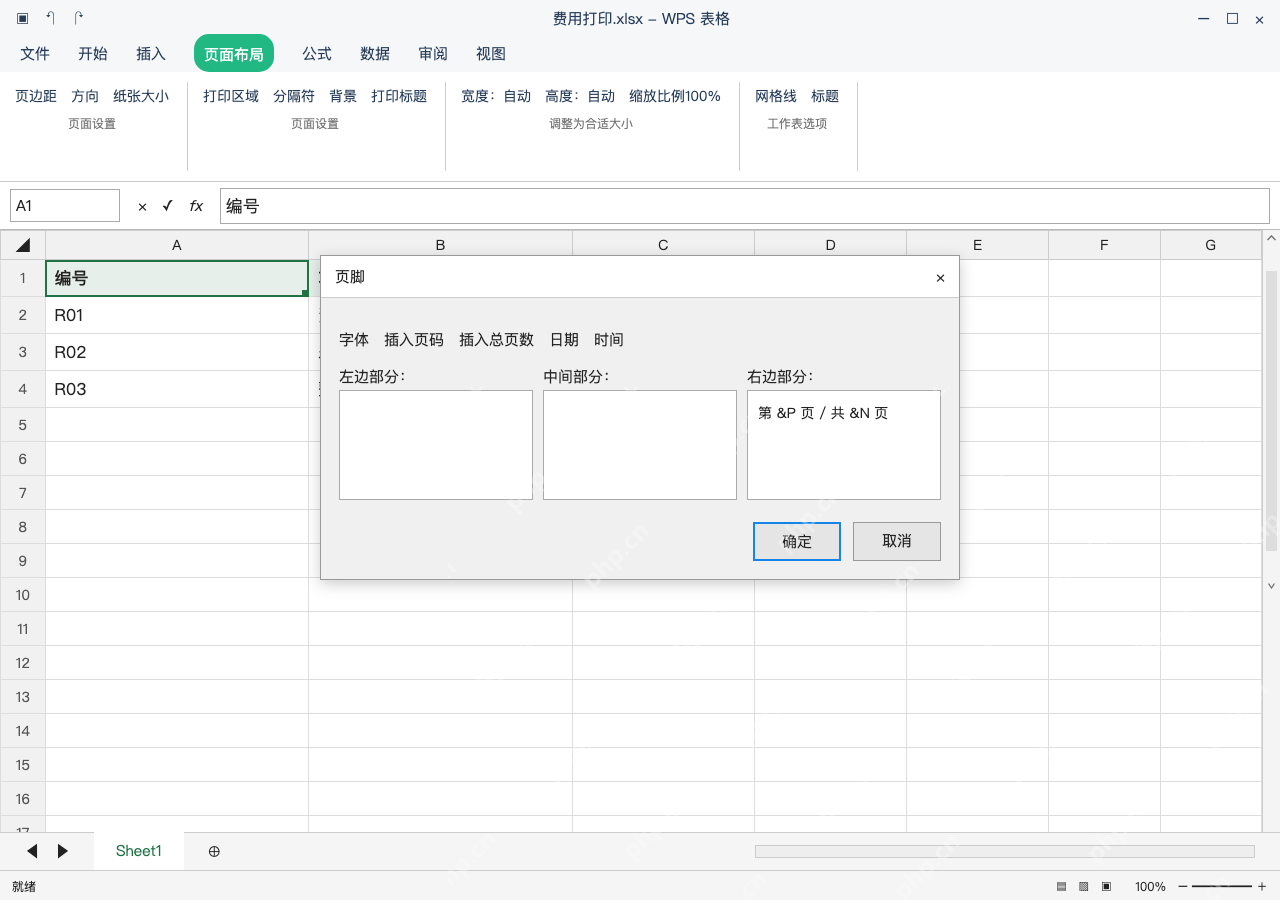Toggle the 标题 headings option
The height and width of the screenshot is (900, 1280).
tap(825, 96)
